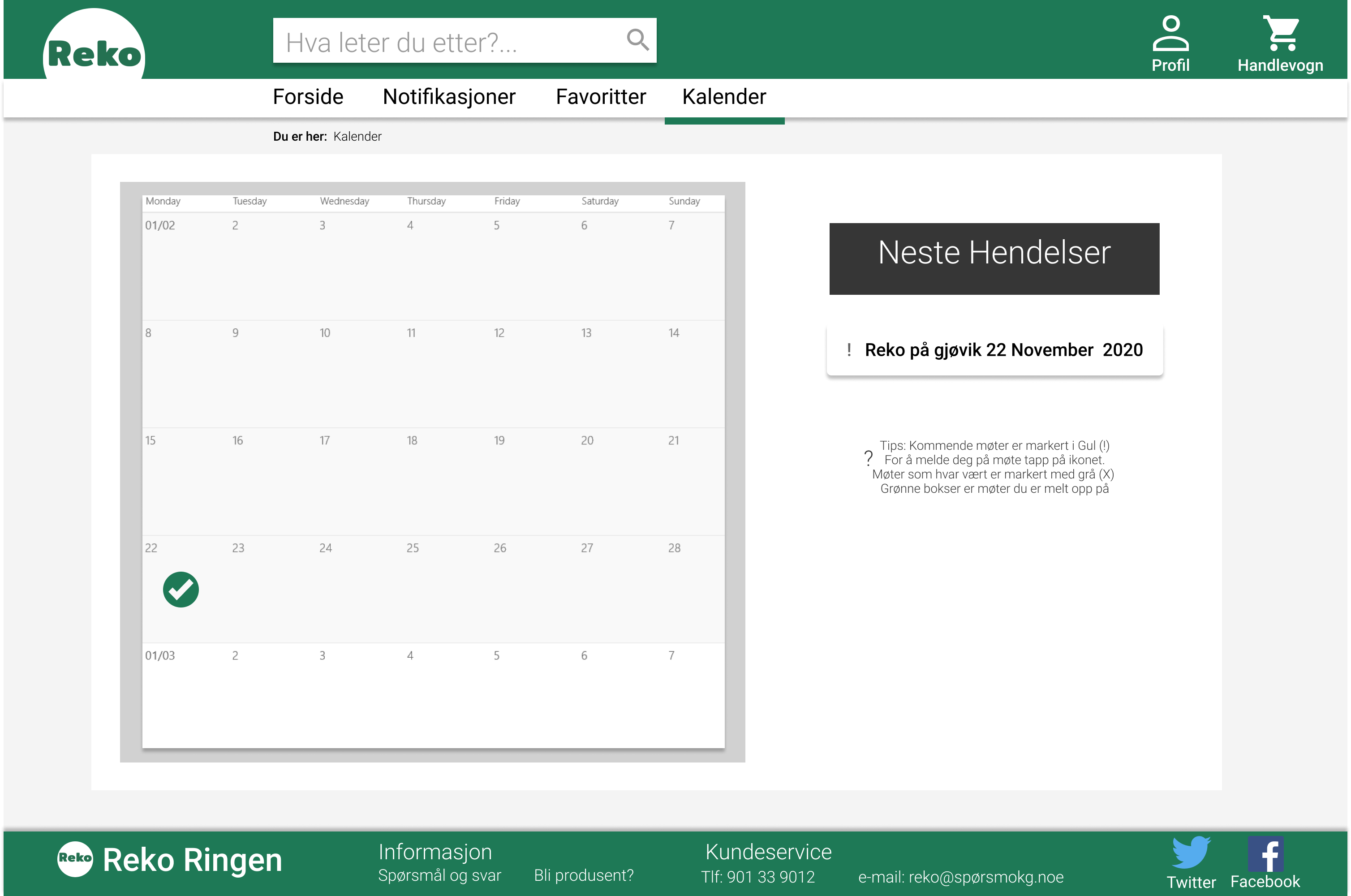Click the exclamation mark event icon
Image resolution: width=1351 pixels, height=896 pixels.
click(849, 350)
